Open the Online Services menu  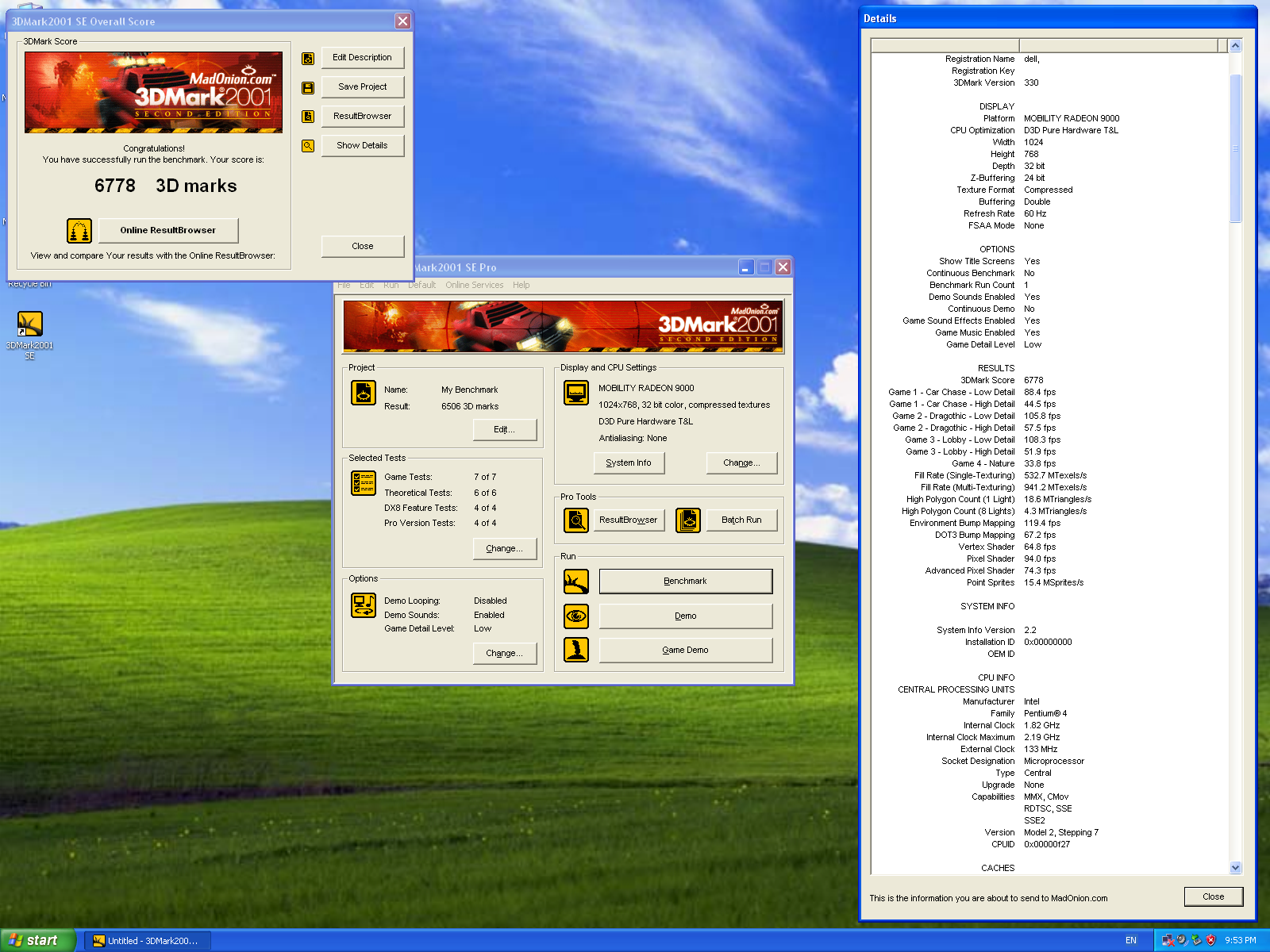(x=475, y=286)
